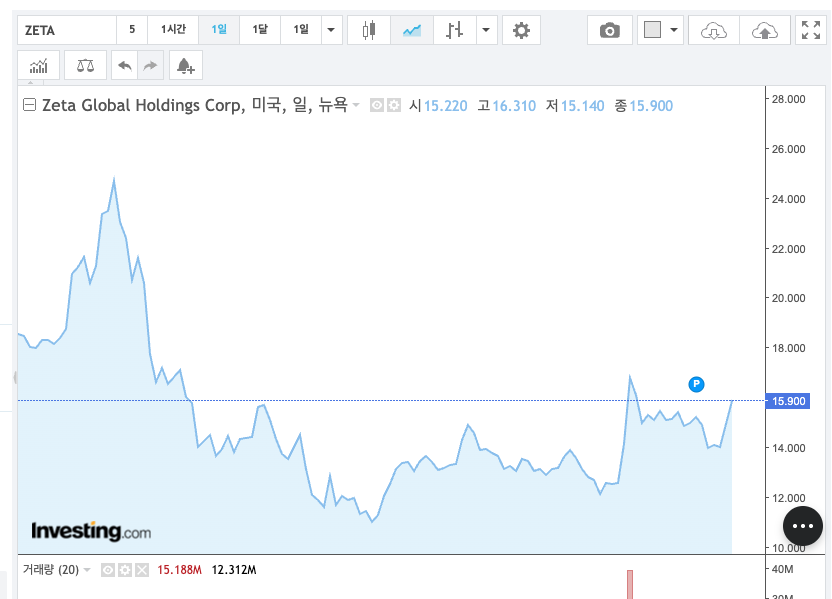
Task: Save chart layout to cloud
Action: pyautogui.click(x=765, y=30)
